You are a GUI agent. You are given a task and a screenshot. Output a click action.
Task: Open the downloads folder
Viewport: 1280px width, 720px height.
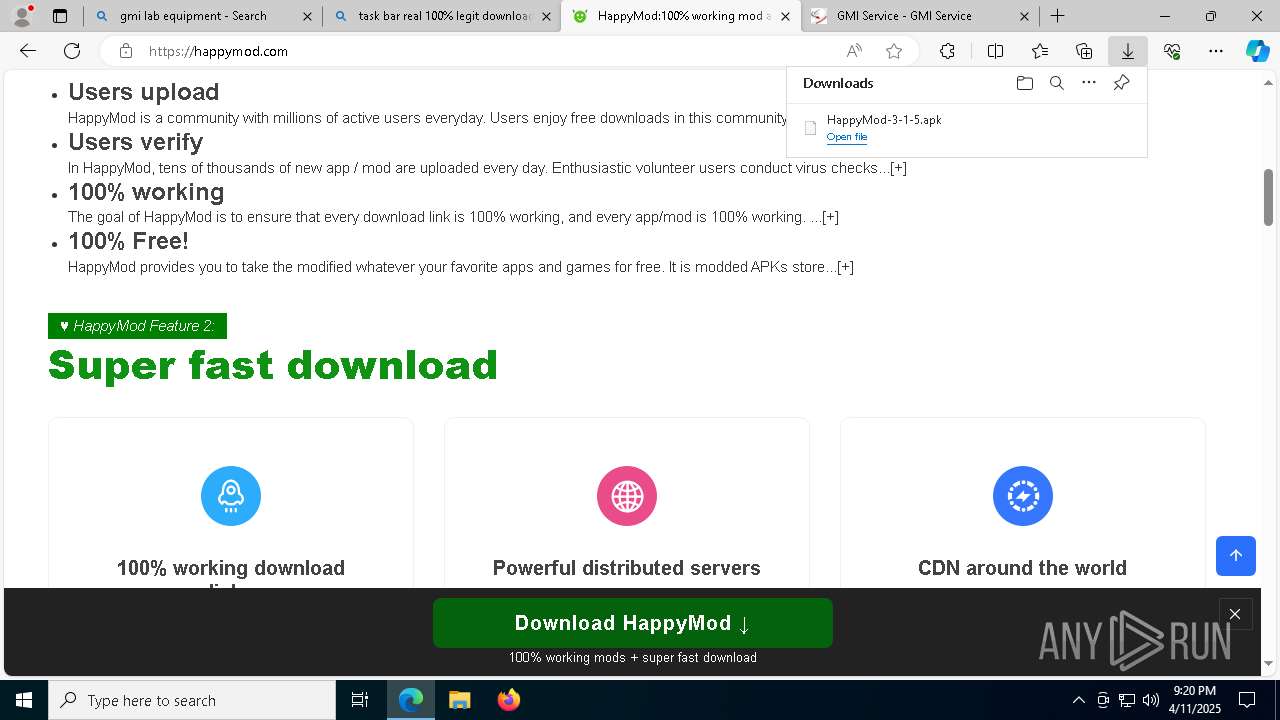[1024, 83]
